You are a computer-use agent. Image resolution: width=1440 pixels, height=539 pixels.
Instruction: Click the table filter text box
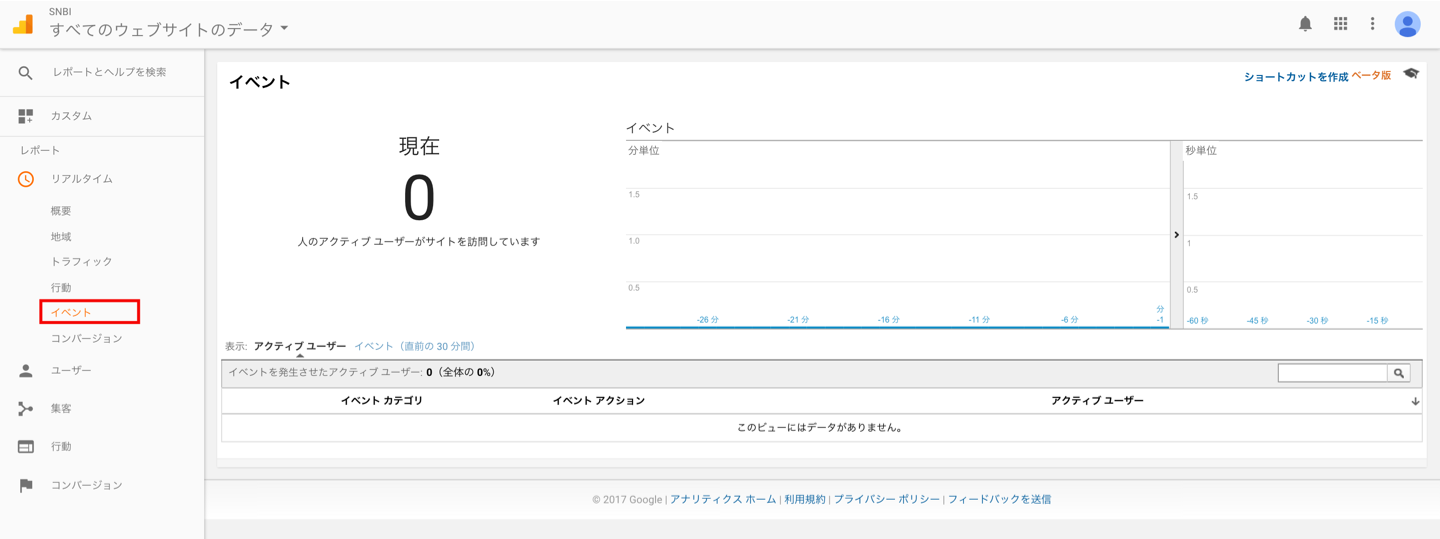(1333, 373)
